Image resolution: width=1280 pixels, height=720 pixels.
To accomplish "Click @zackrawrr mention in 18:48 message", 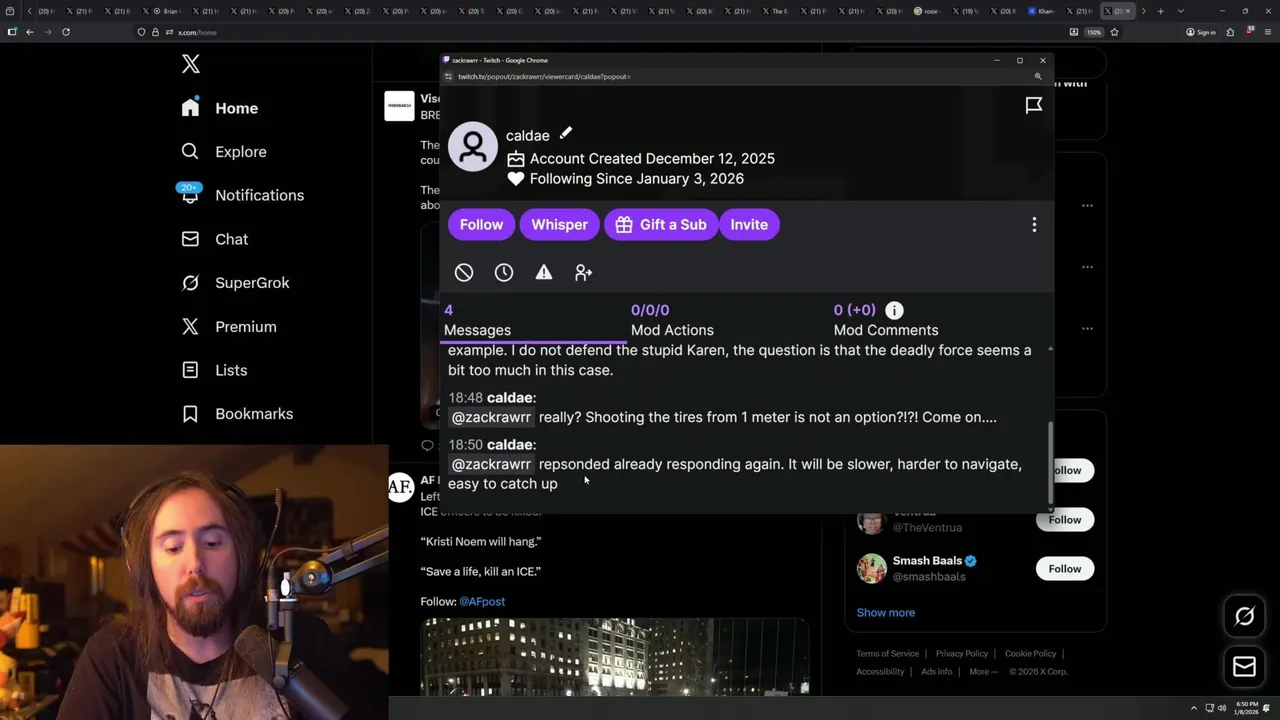I will [491, 417].
